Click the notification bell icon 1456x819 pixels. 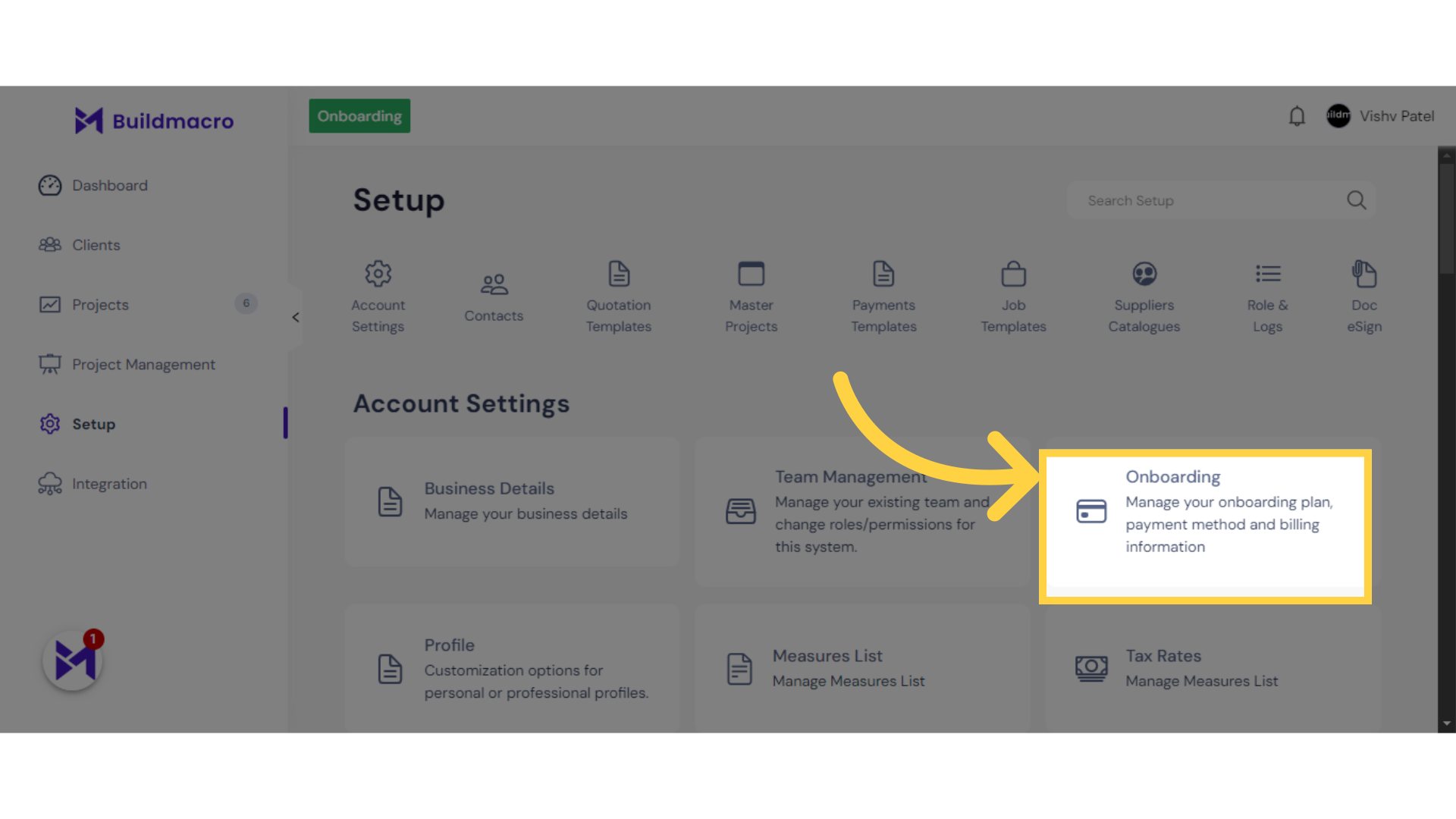point(1297,116)
